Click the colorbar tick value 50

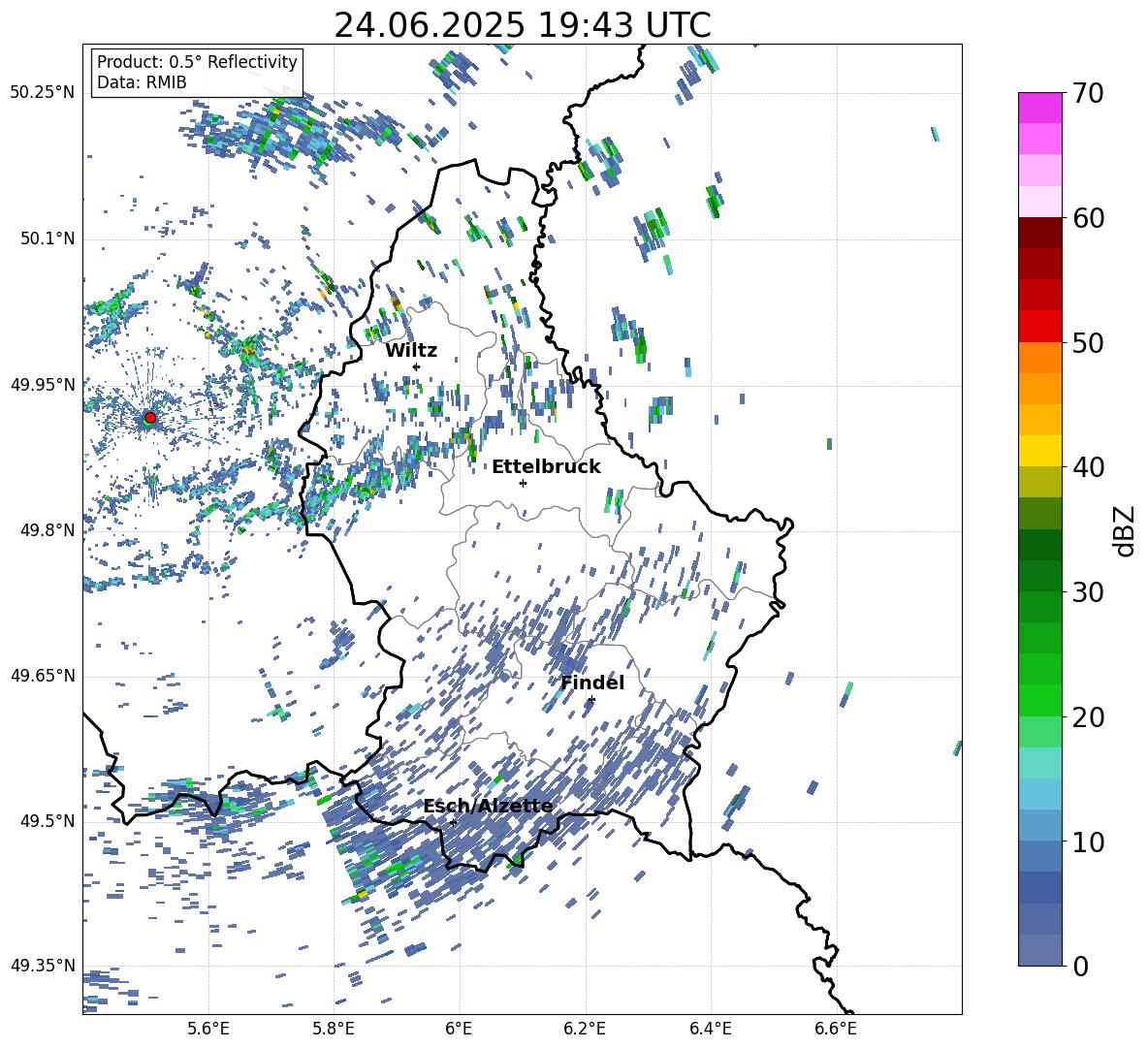[x=1088, y=342]
